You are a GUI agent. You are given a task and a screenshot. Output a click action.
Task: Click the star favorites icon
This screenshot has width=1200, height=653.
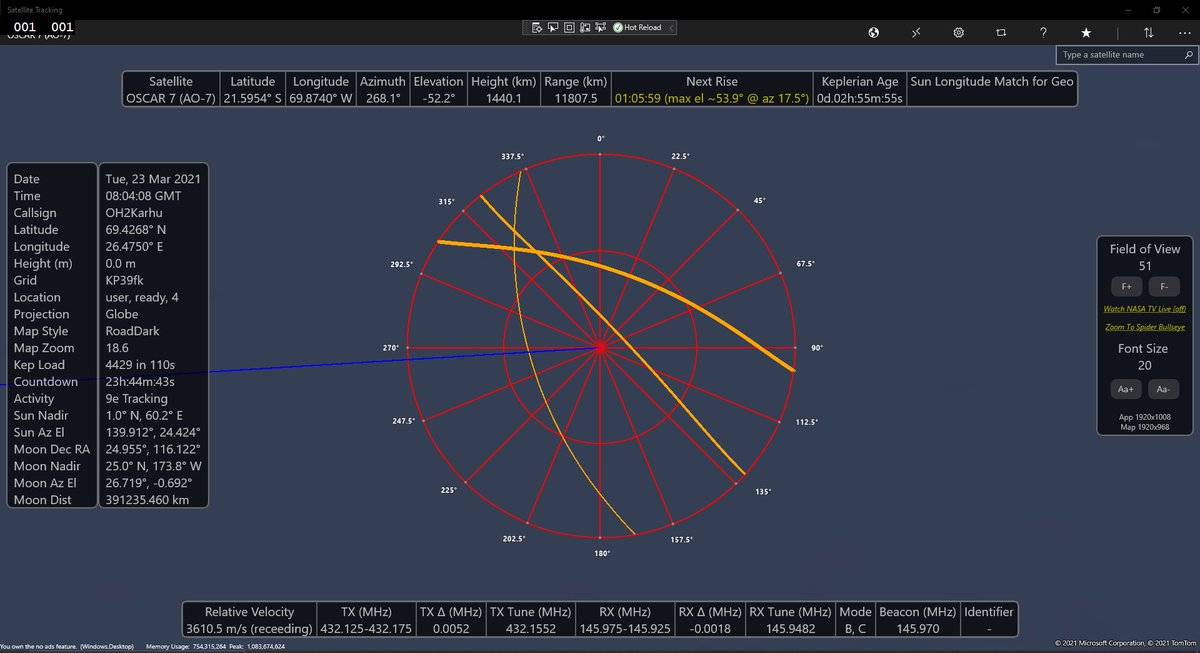pyautogui.click(x=1086, y=32)
